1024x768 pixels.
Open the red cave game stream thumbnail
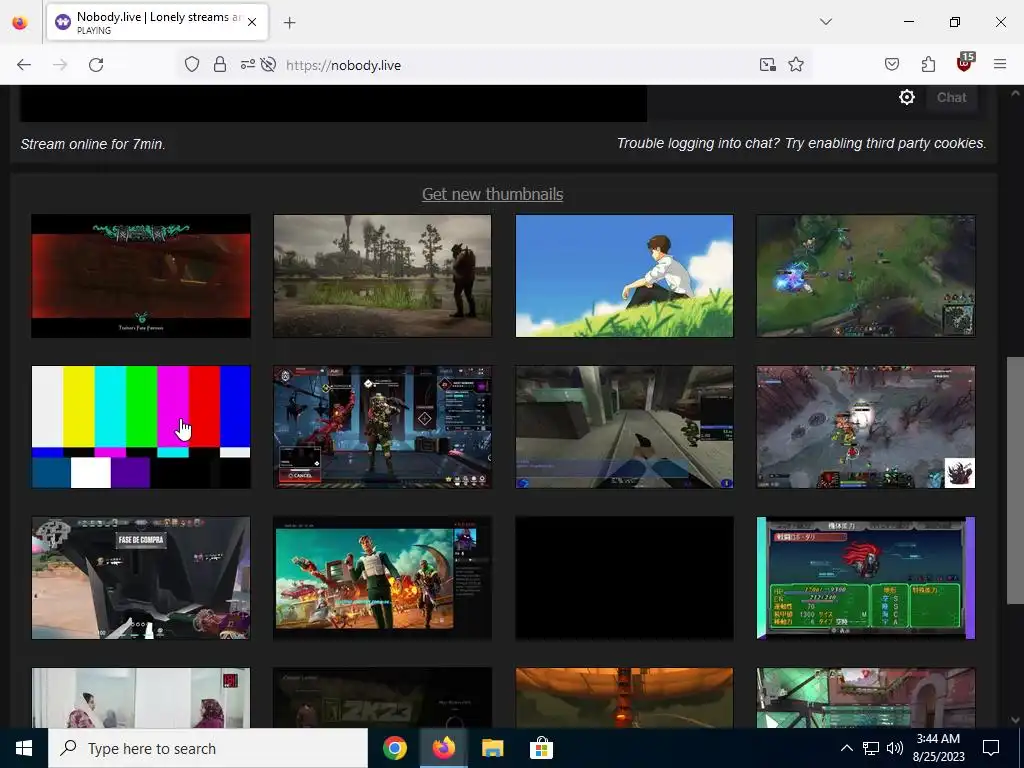(141, 276)
